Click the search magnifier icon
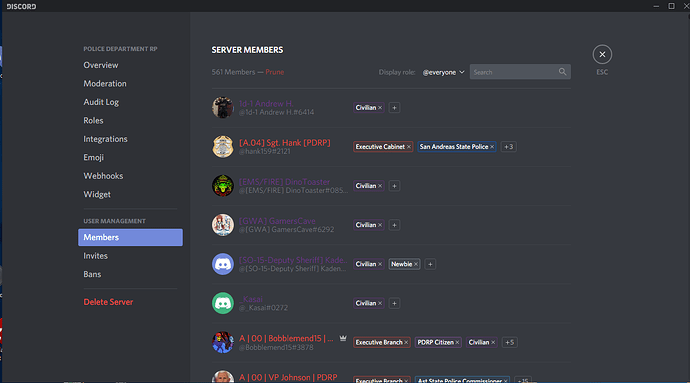This screenshot has height=383, width=690. tap(562, 72)
